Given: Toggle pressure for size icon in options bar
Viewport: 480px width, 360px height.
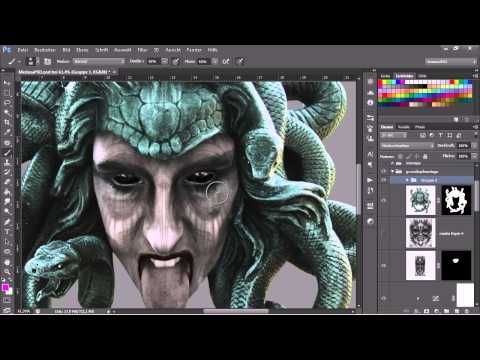Looking at the screenshot, I should (240, 61).
